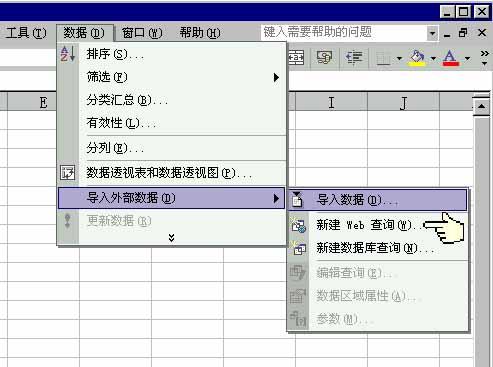Click the 数据(D) menu title
Viewport: 493px width, 367px height.
tap(84, 33)
